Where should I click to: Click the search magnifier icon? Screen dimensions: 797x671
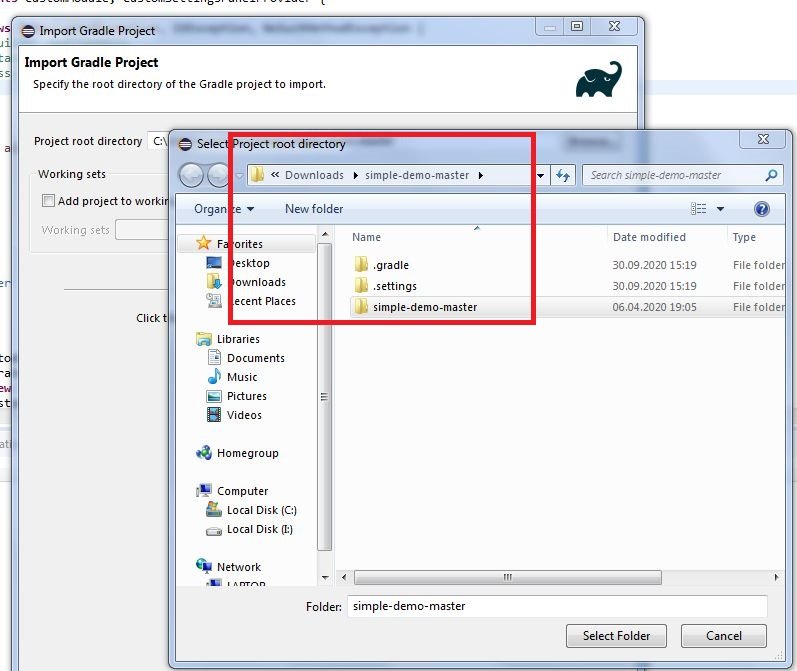(771, 175)
